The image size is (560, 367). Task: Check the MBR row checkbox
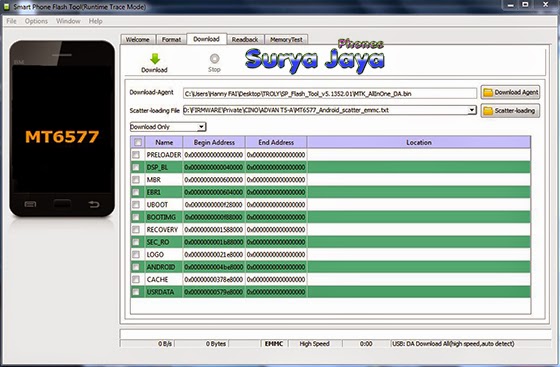(x=136, y=180)
